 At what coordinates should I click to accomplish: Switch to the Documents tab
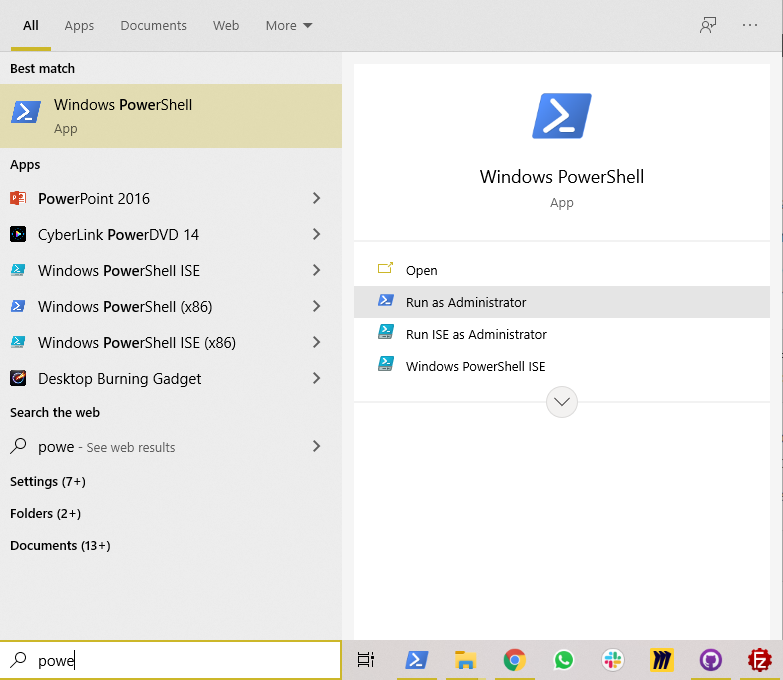click(153, 25)
